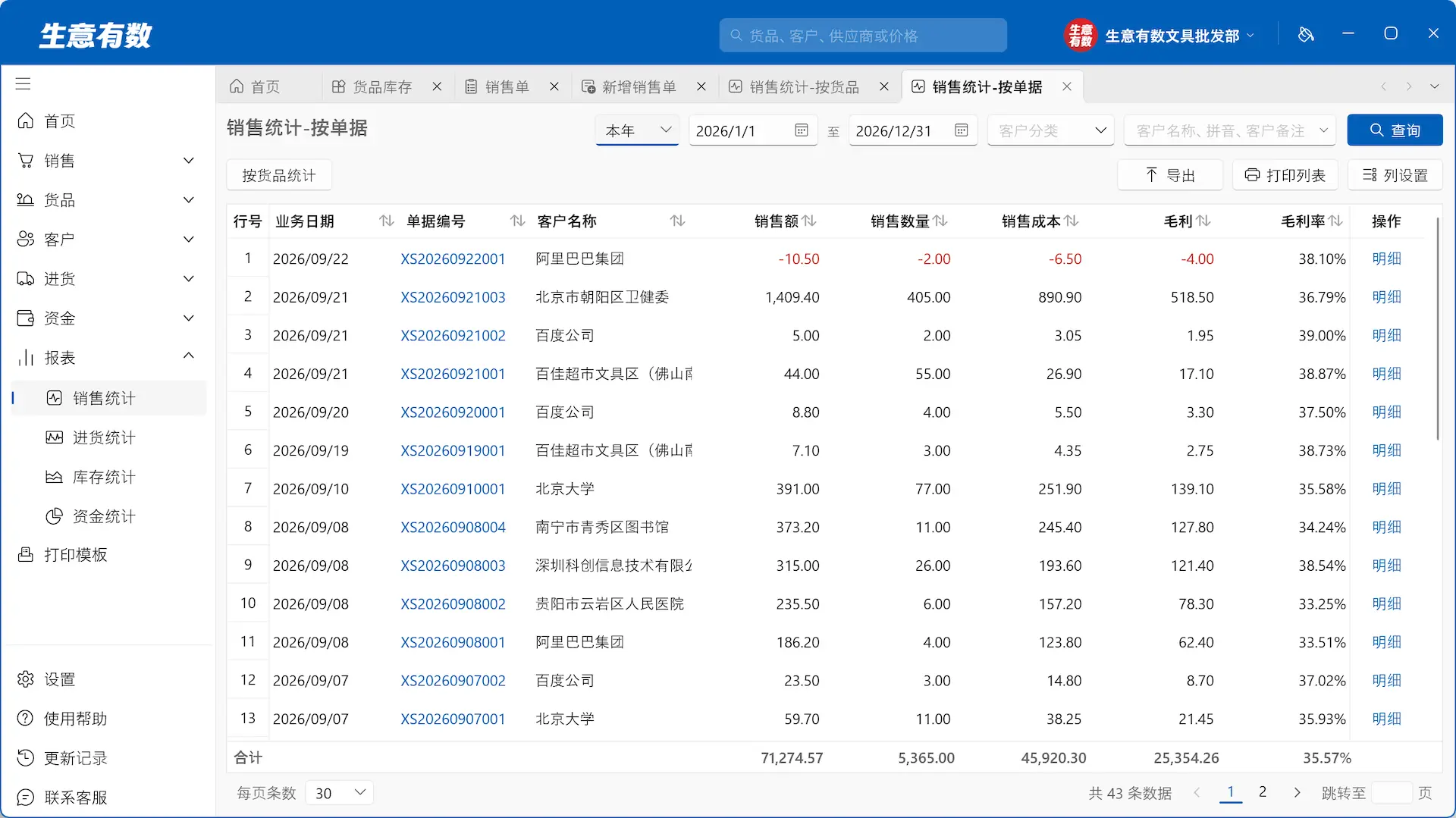Click the skin/theme icon in title bar
Screen dimensions: 1456x818
(x=1306, y=34)
